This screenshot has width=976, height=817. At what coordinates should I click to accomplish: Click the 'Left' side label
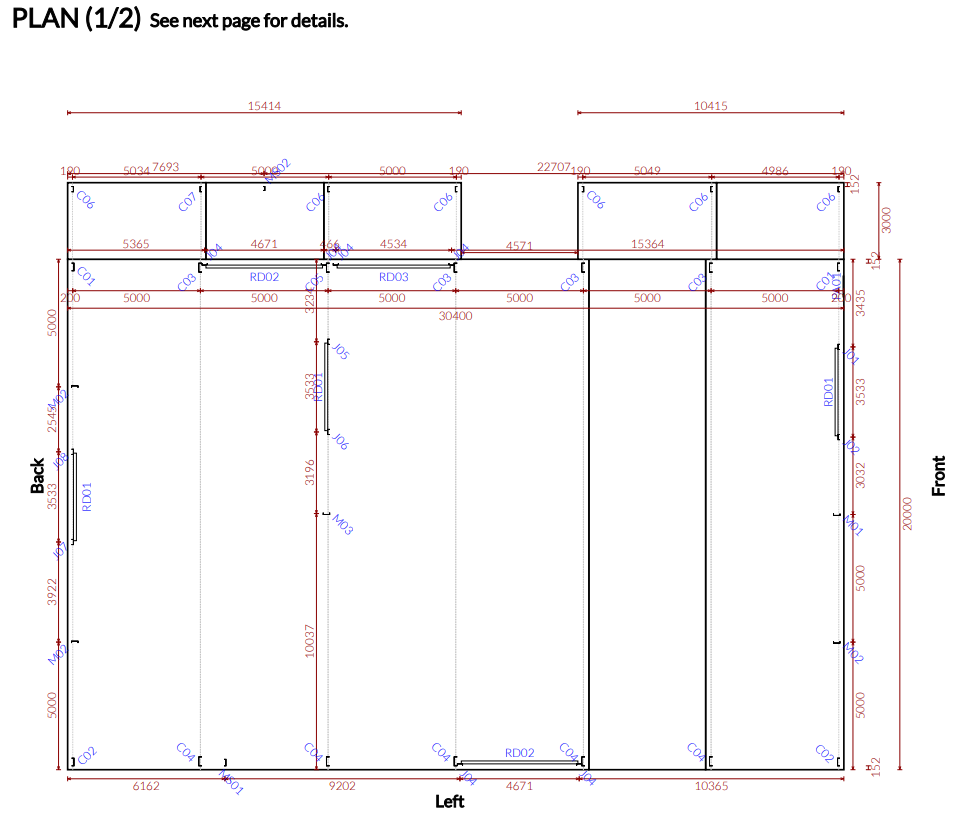(449, 801)
